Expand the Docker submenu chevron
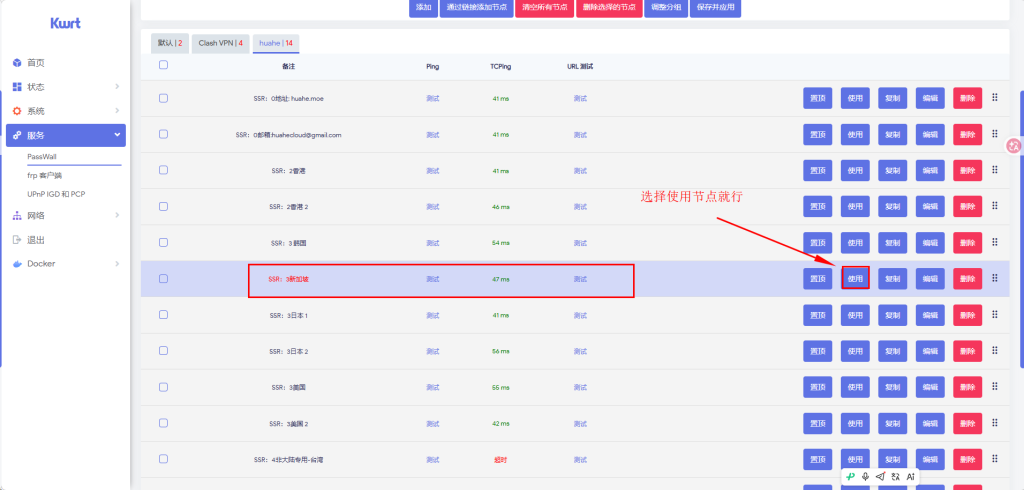 tap(117, 264)
